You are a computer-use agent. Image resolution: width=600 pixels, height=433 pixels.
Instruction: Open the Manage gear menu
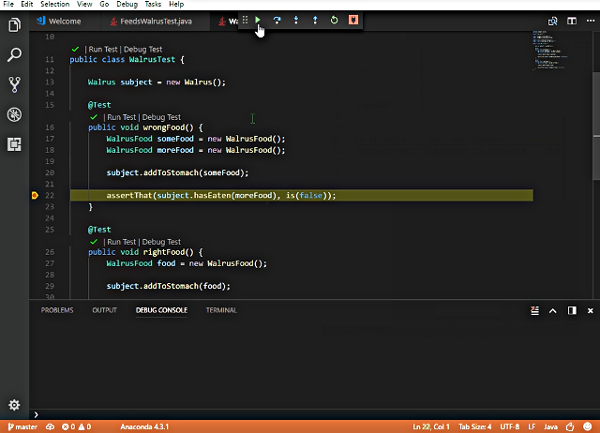(14, 405)
